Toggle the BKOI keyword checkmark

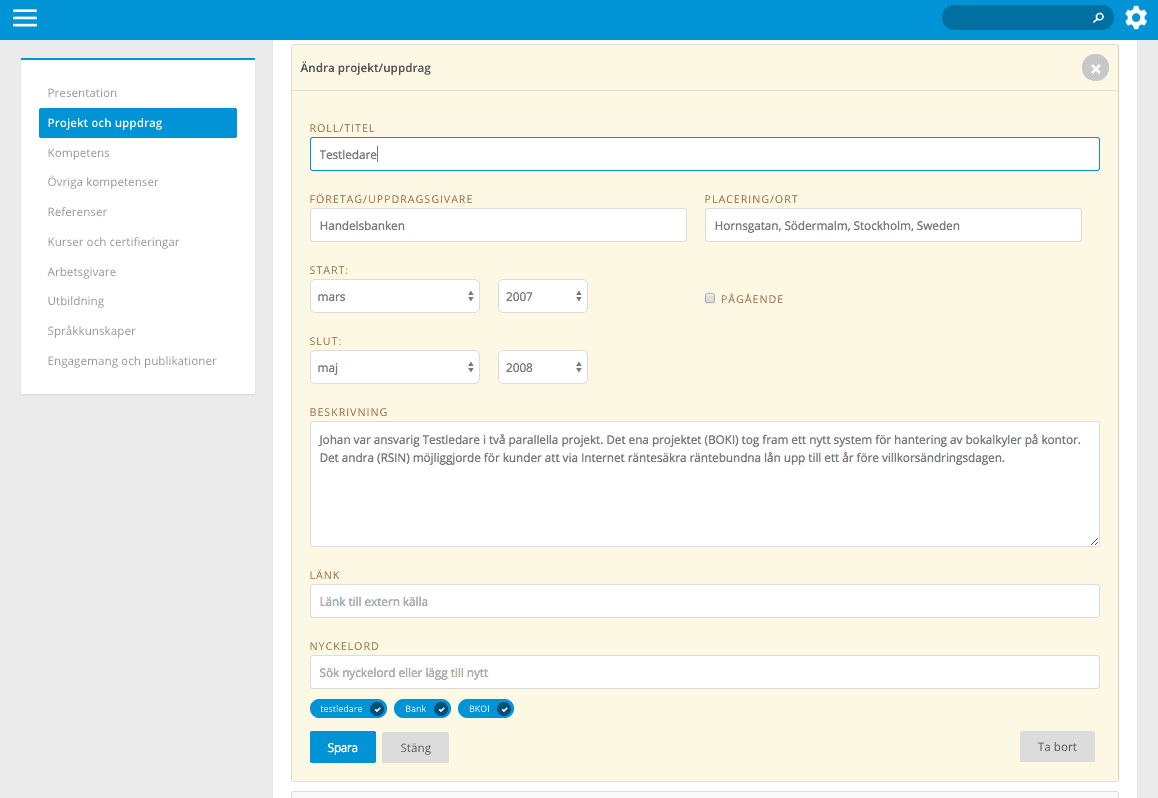click(x=504, y=709)
